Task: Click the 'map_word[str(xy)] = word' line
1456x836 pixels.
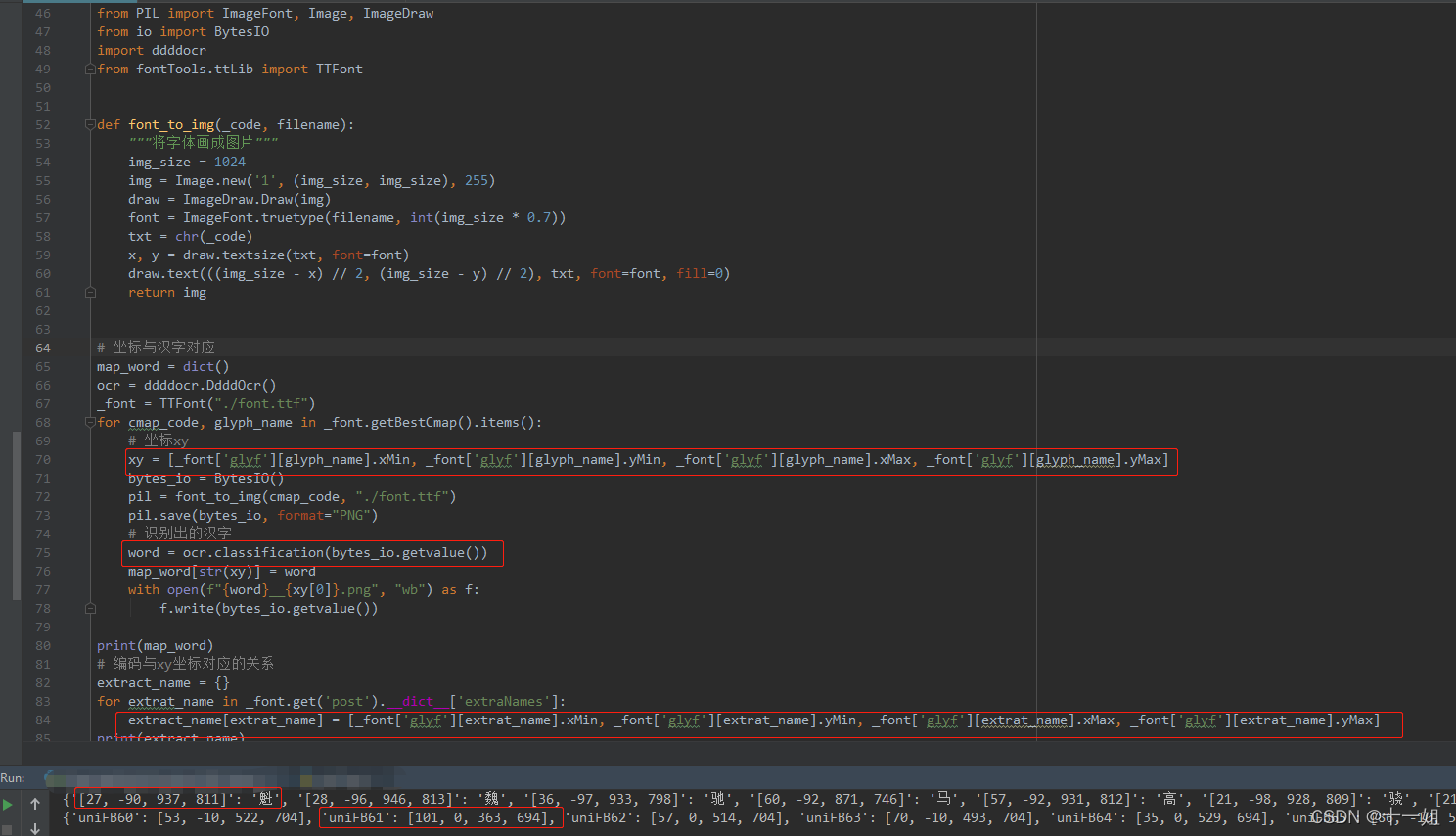Action: click(x=221, y=572)
